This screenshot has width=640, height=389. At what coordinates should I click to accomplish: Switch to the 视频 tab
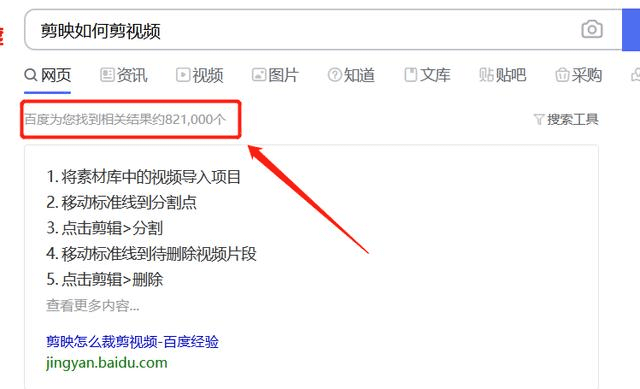200,75
